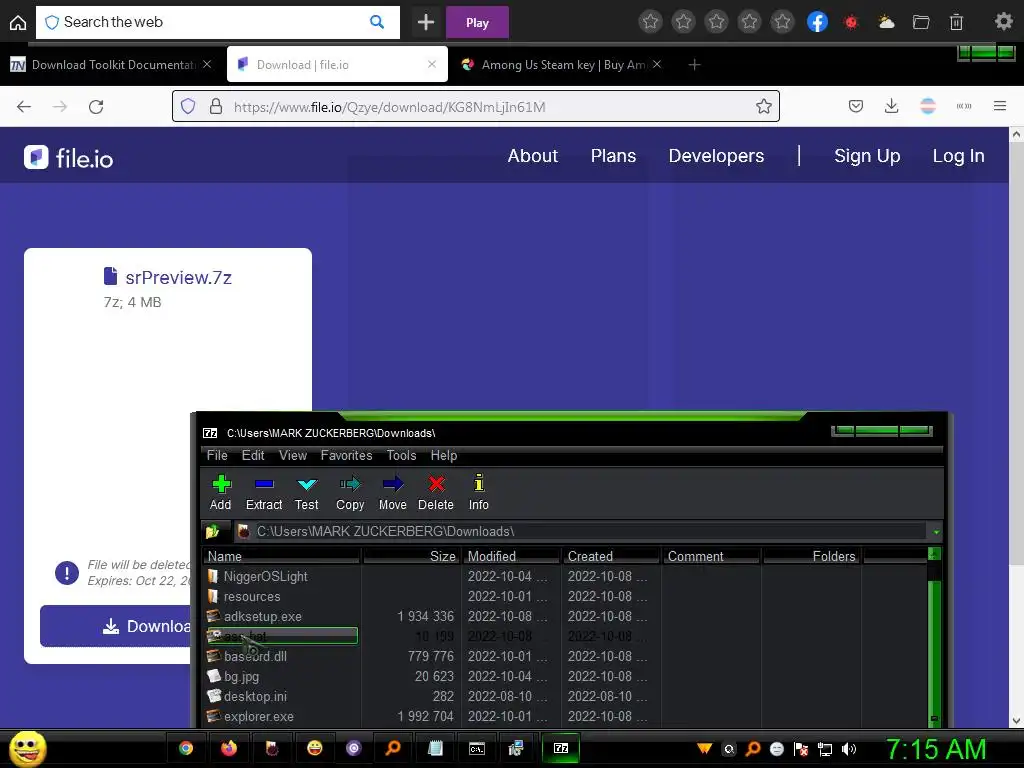The image size is (1024, 768).
Task: Click the Extract tool in 7-Zip
Action: [x=264, y=492]
